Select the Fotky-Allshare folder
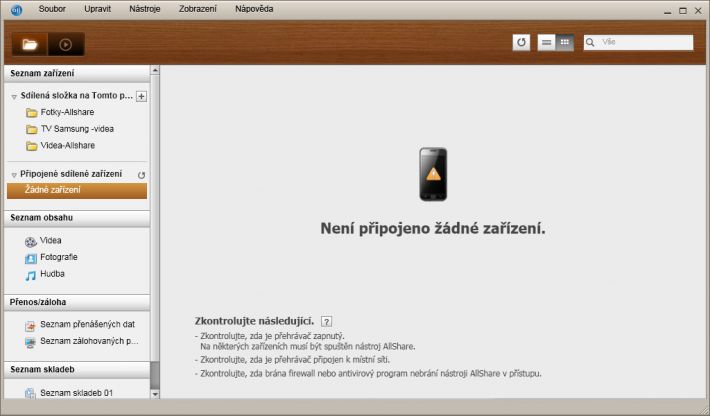The width and height of the screenshot is (710, 416). coord(67,112)
